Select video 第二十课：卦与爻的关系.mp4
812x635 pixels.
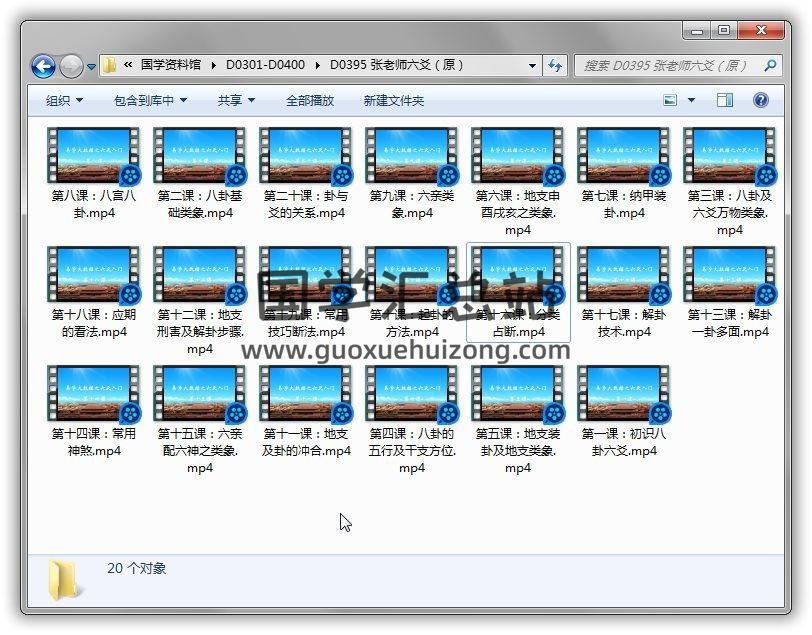(306, 175)
